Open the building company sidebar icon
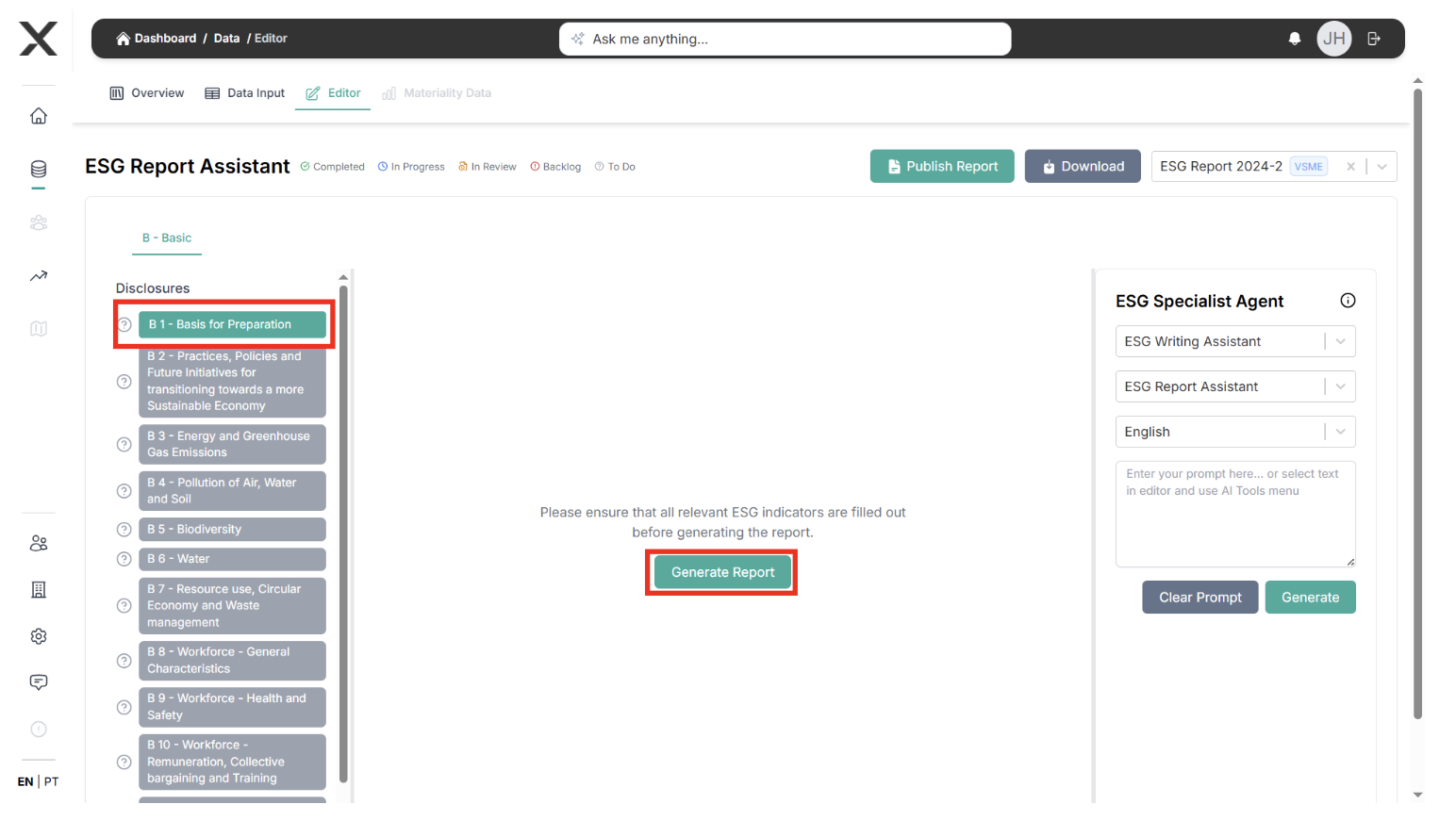Image resolution: width=1456 pixels, height=837 pixels. (39, 590)
